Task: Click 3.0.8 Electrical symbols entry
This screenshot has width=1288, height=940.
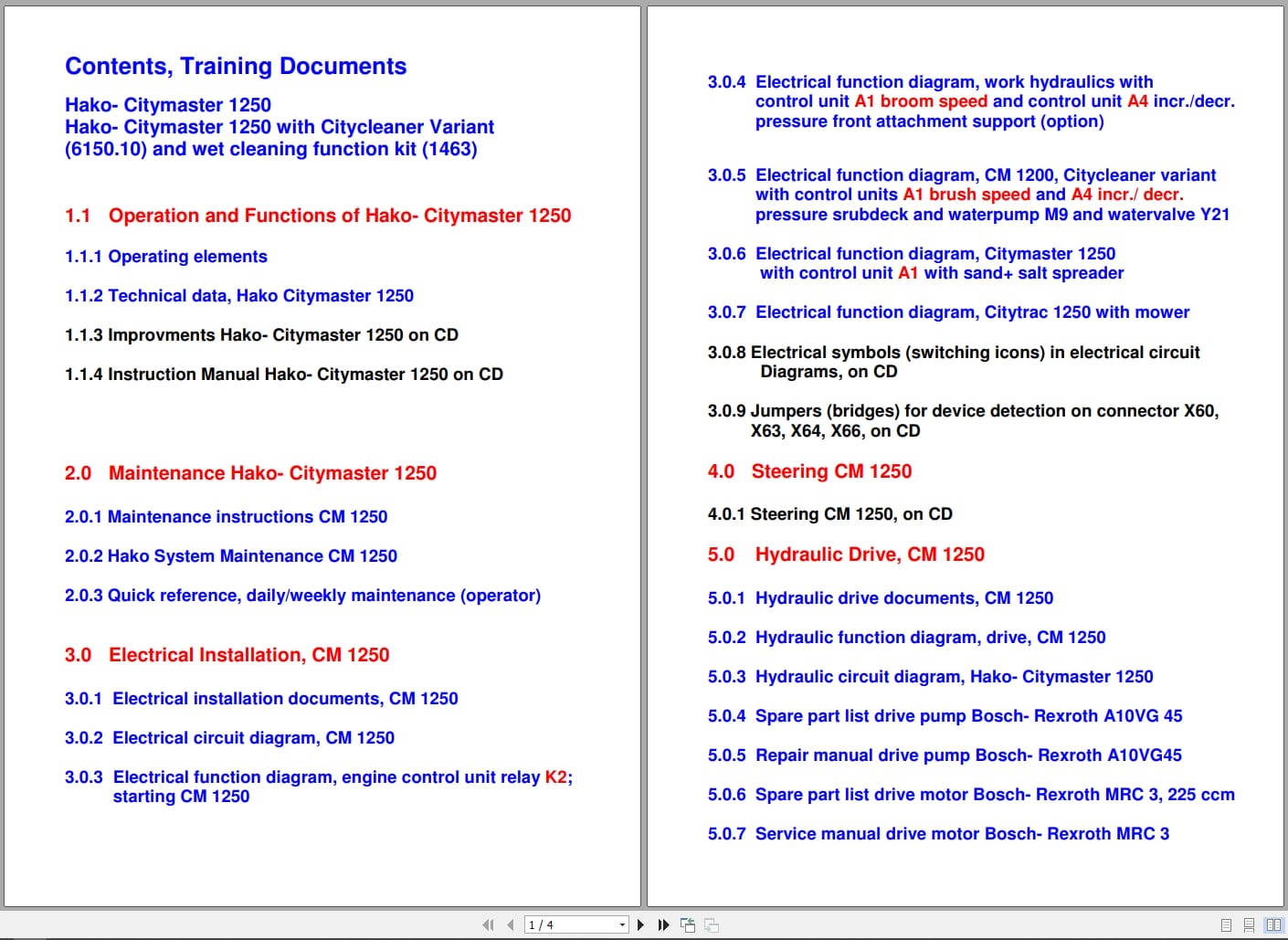Action: [955, 362]
